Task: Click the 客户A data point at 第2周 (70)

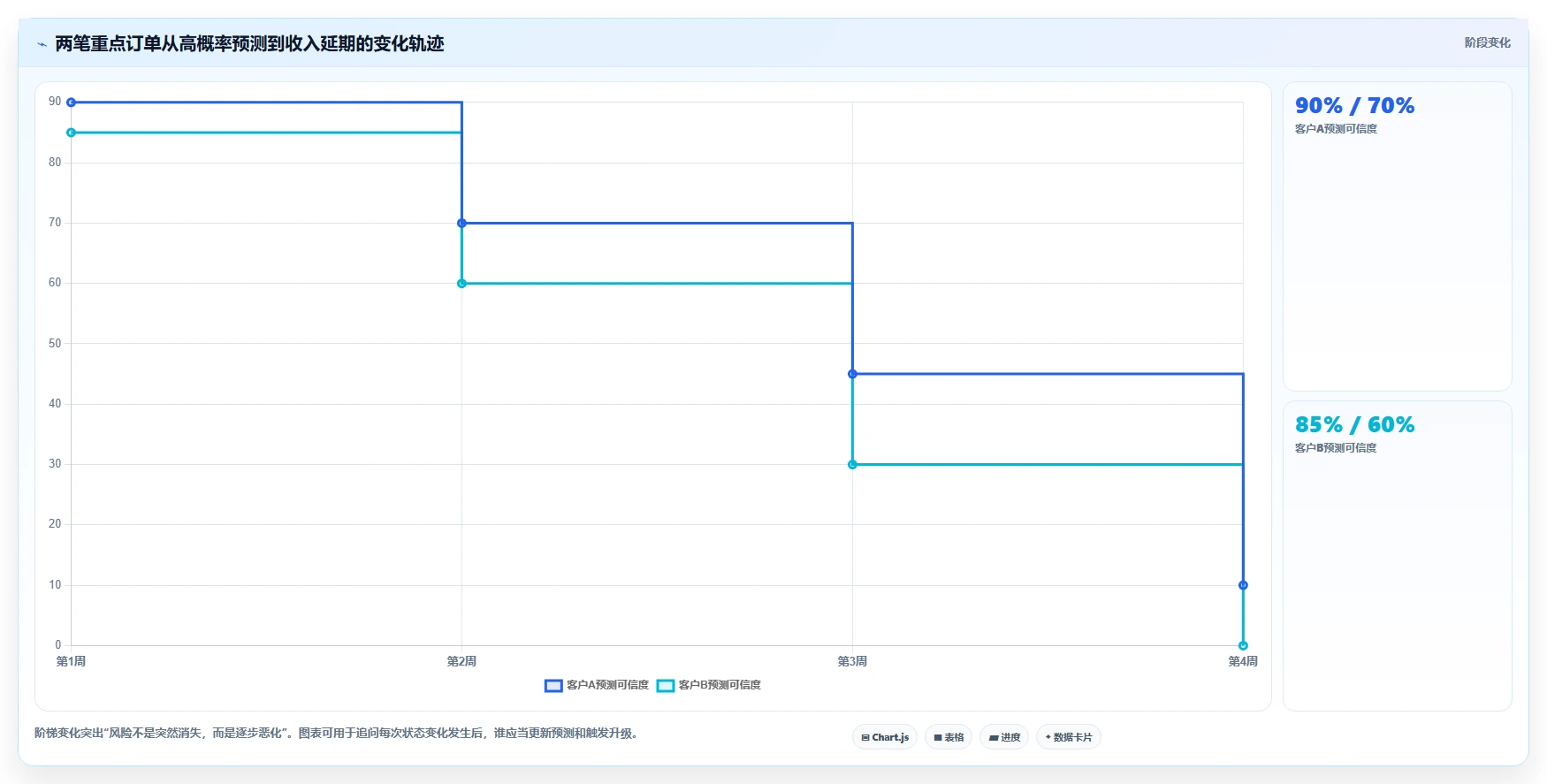Action: click(461, 224)
